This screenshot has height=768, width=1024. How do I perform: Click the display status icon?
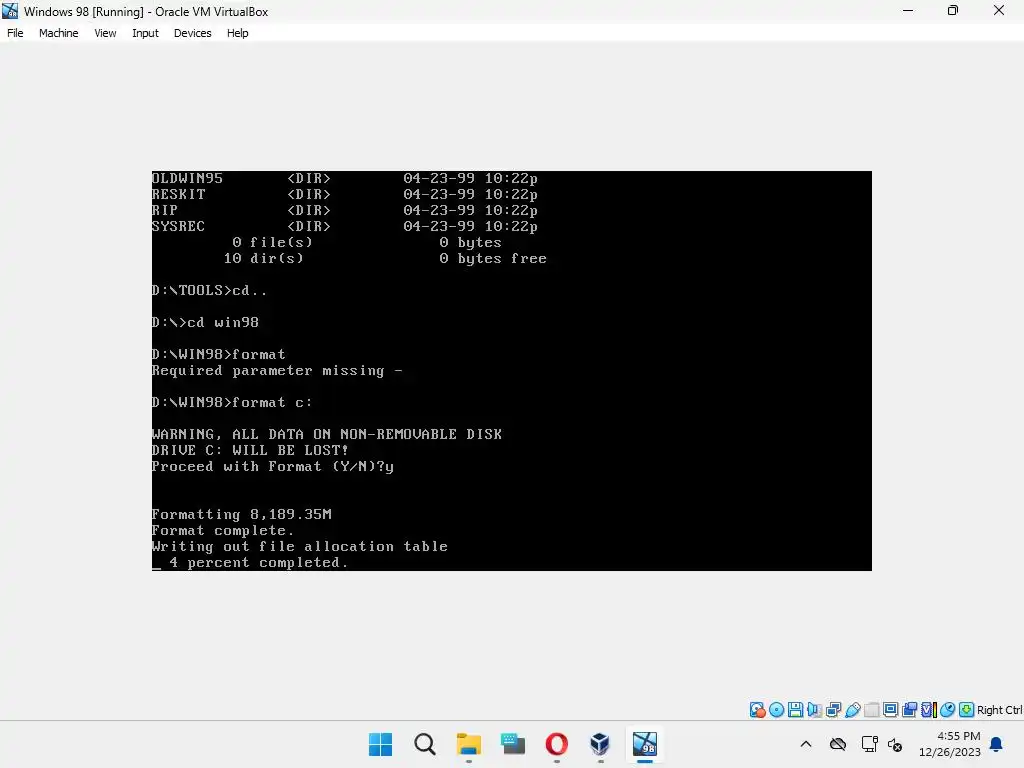(890, 710)
